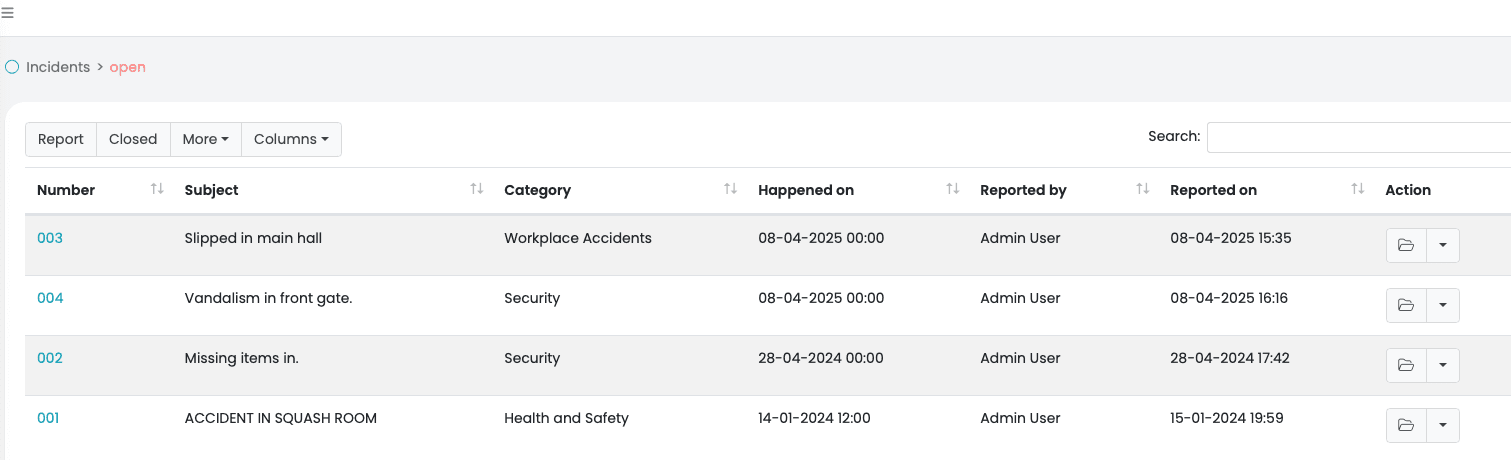Open folder icon for incident 001
Screen dimensions: 1511x460
tap(1406, 425)
